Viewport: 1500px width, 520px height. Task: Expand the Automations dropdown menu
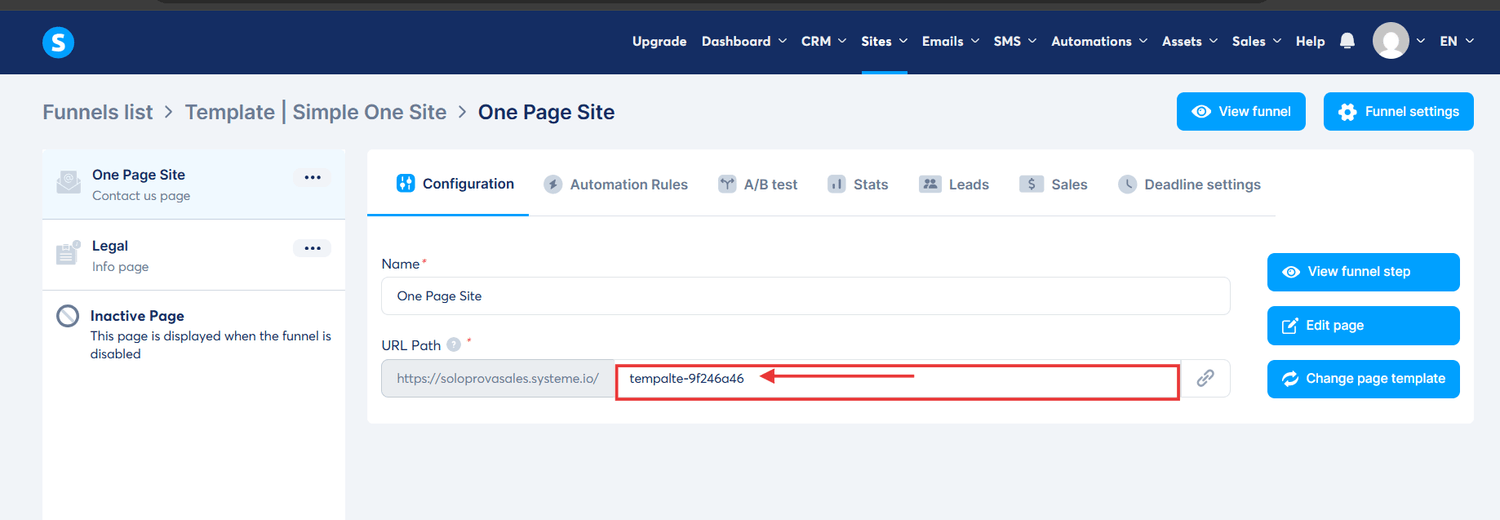(1098, 41)
